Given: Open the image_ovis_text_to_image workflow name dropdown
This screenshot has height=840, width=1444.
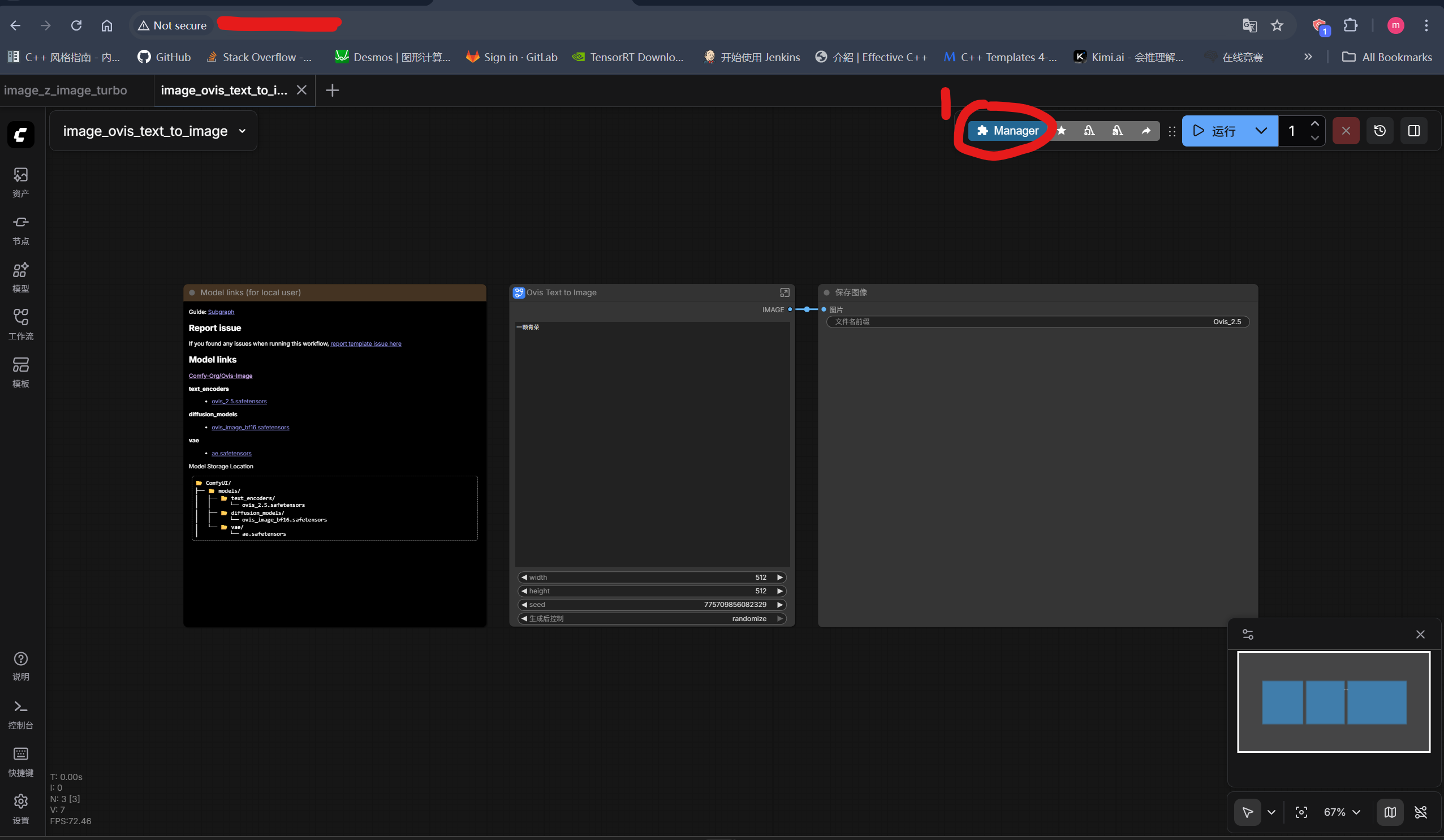Looking at the screenshot, I should (241, 131).
